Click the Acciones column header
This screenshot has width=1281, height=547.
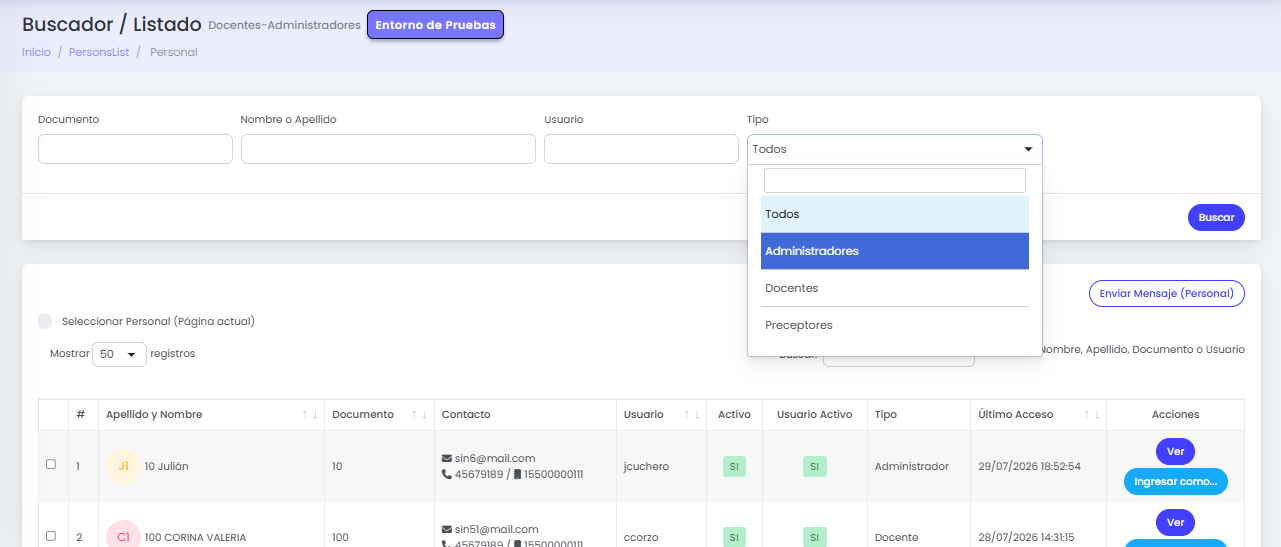tap(1175, 414)
